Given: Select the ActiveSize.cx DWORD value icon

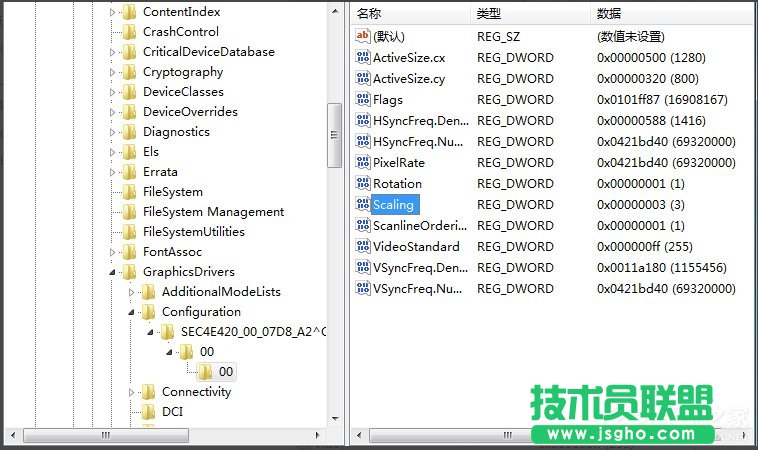Looking at the screenshot, I should point(363,58).
